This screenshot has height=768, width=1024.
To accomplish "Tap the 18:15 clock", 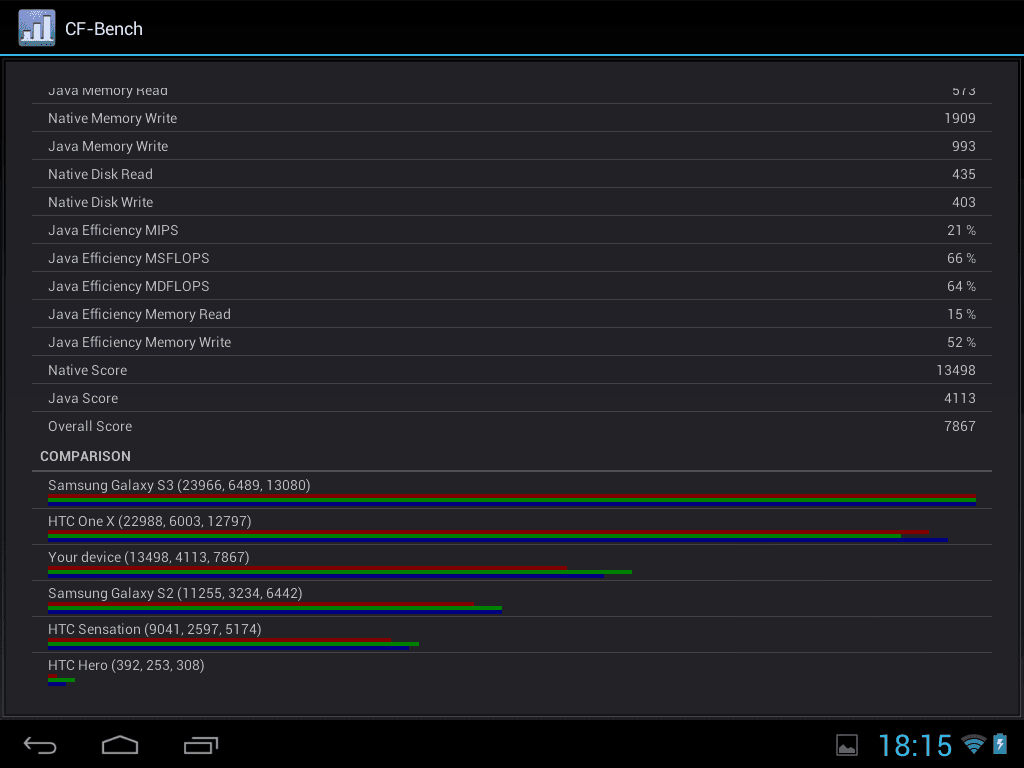I will click(915, 745).
